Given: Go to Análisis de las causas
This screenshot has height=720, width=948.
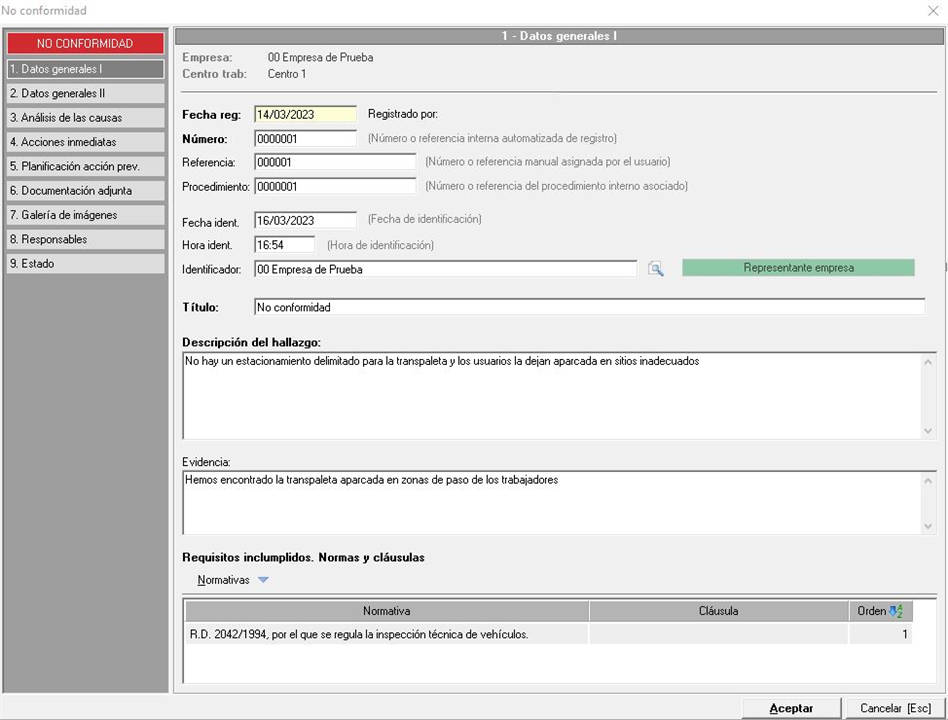Looking at the screenshot, I should pyautogui.click(x=85, y=118).
